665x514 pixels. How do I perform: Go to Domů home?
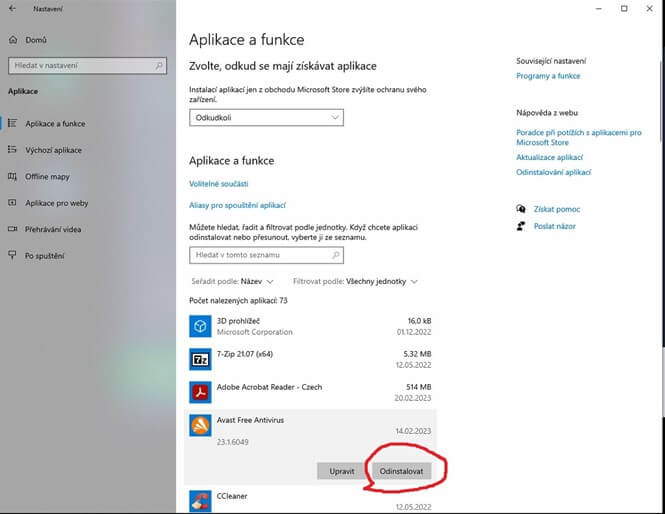click(36, 40)
